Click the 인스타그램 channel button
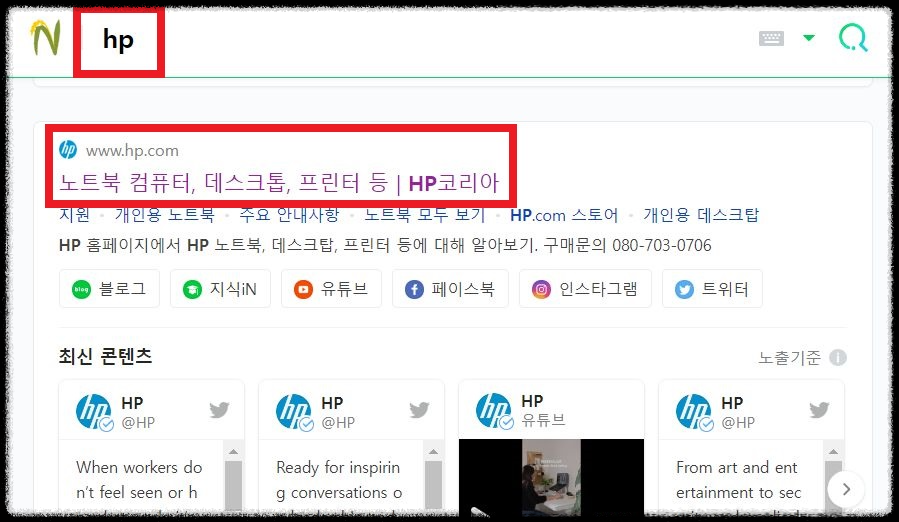The image size is (899, 522). [585, 289]
